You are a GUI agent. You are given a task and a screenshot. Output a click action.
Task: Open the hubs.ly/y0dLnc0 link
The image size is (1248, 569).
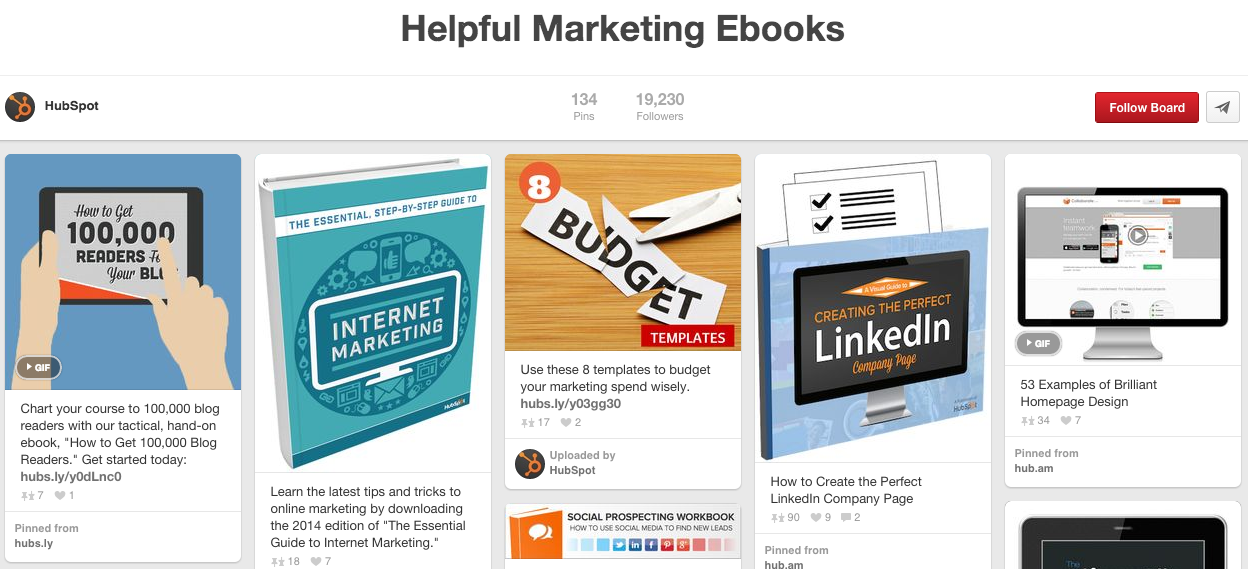(x=71, y=477)
